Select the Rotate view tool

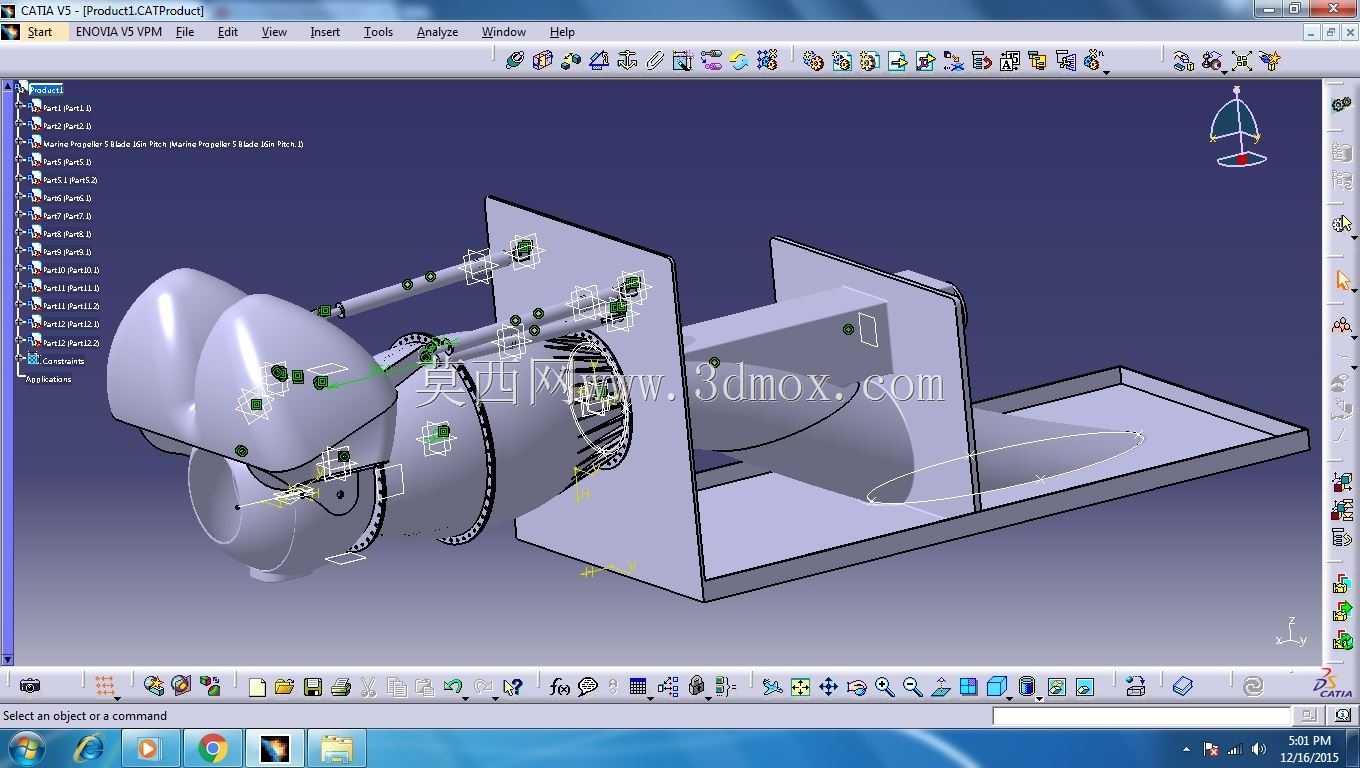[856, 687]
